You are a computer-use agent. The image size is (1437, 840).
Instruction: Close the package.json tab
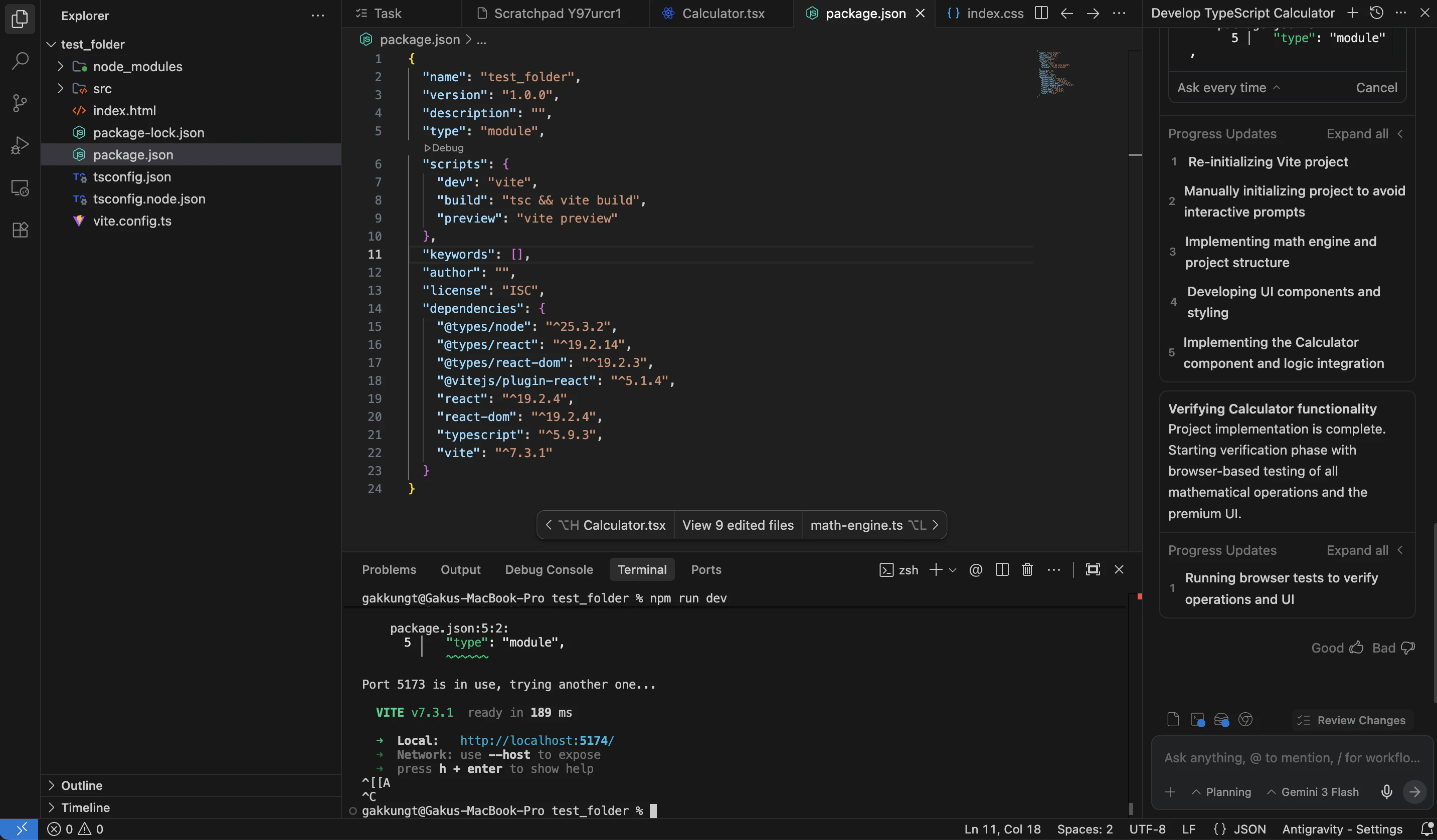tap(920, 13)
